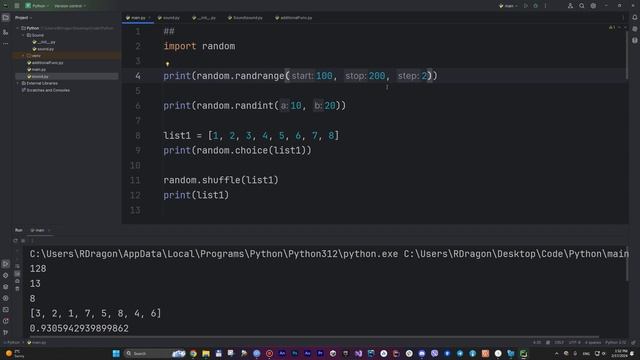Select __init__.py in the project tree
The image size is (640, 360).
pos(44,42)
